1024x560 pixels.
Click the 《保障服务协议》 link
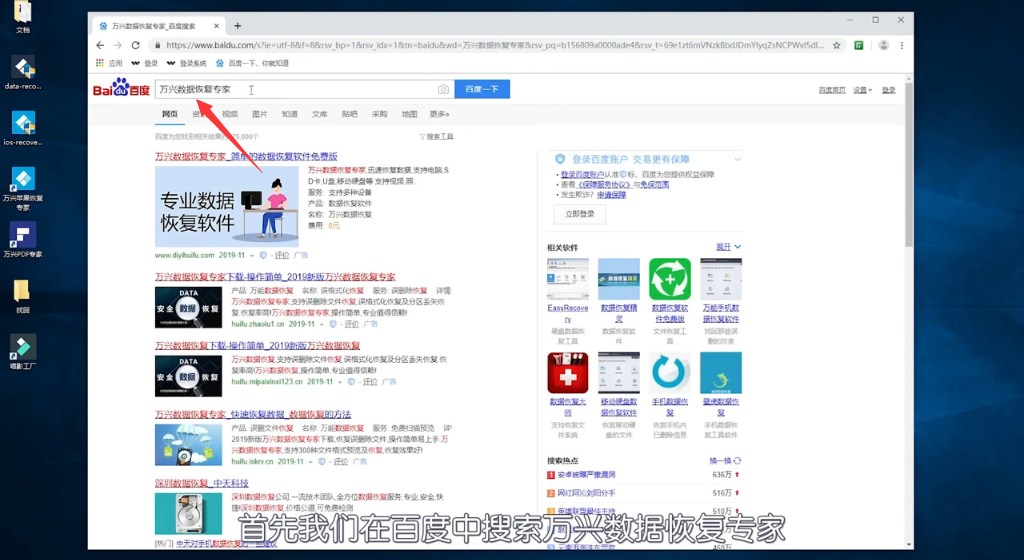coord(604,185)
